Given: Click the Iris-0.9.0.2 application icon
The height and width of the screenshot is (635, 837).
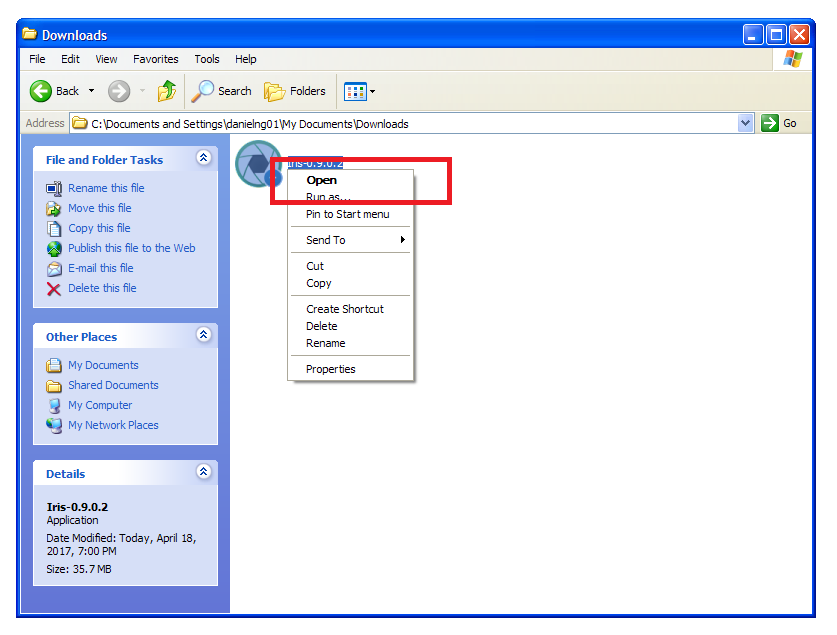Looking at the screenshot, I should tap(258, 163).
